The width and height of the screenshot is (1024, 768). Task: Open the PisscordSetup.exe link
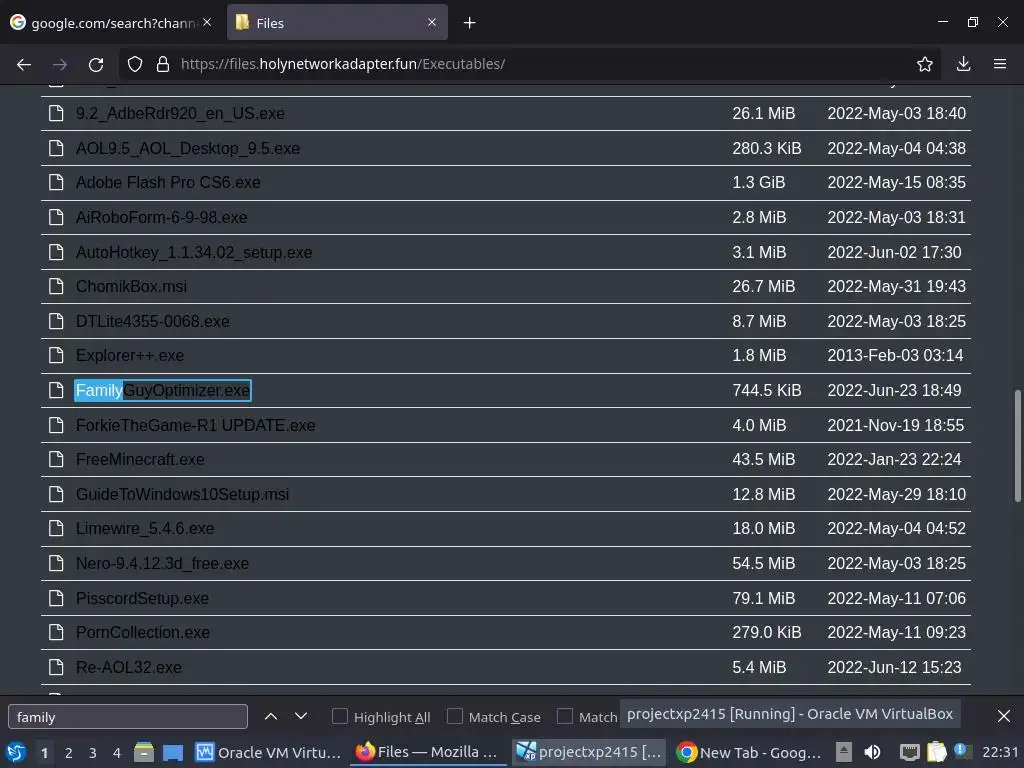coord(142,598)
